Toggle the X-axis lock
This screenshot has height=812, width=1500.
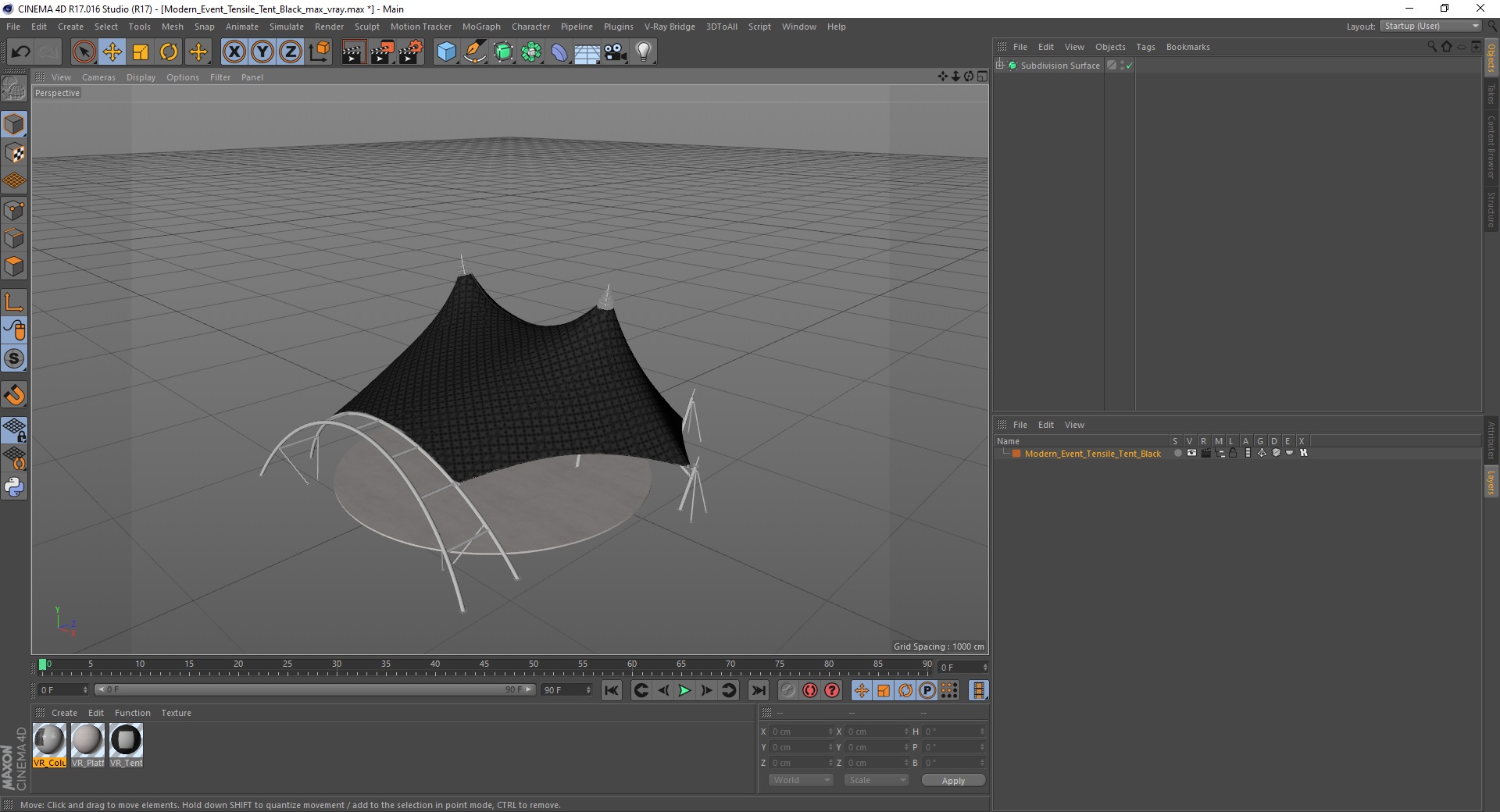[x=234, y=52]
